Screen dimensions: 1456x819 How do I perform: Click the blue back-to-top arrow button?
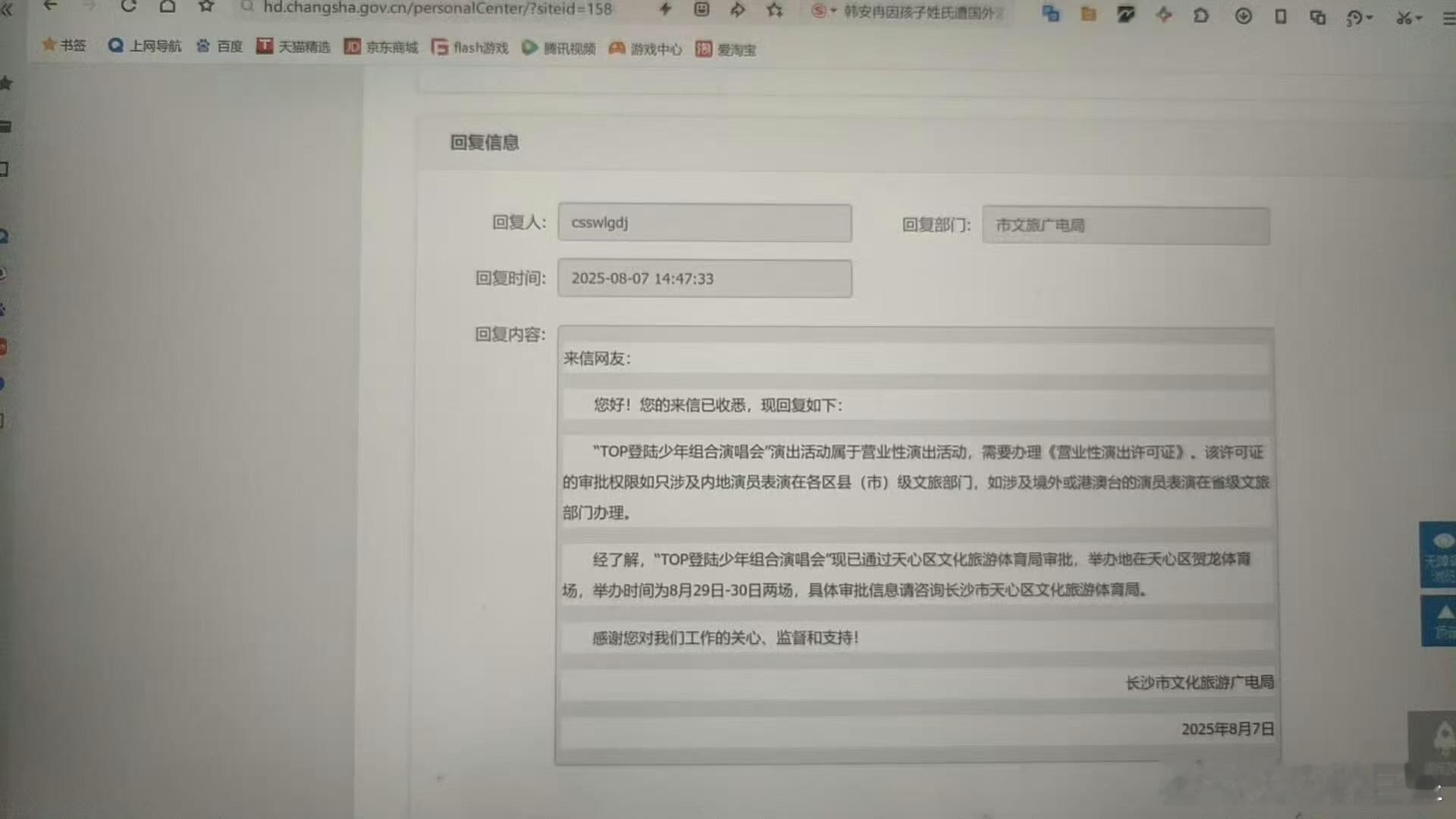(1439, 621)
